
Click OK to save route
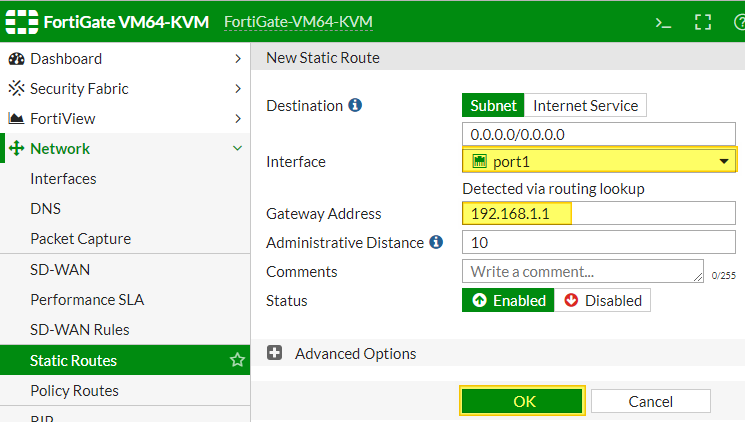522,401
